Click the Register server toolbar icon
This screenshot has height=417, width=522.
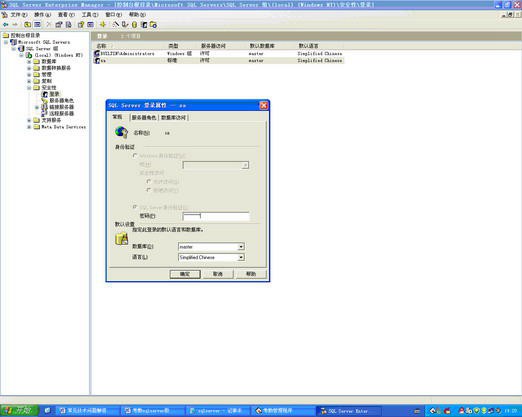tap(125, 25)
